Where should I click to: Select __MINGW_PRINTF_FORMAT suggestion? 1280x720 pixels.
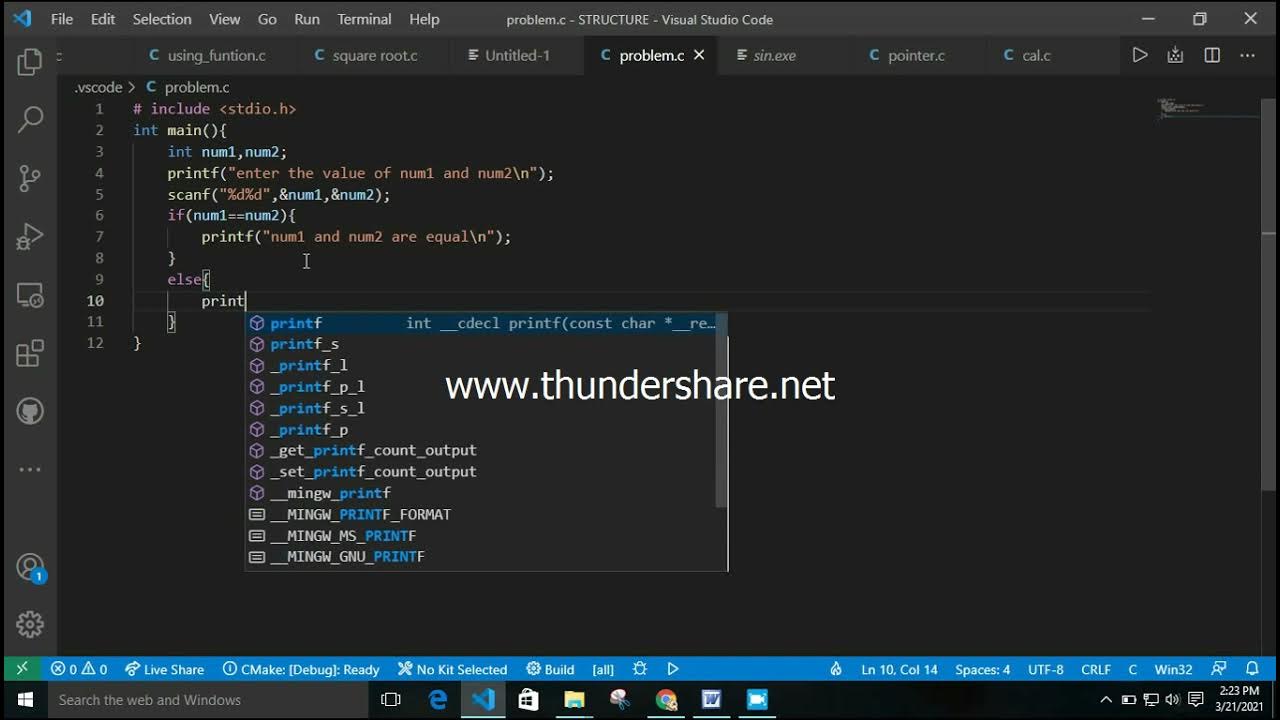point(481,515)
